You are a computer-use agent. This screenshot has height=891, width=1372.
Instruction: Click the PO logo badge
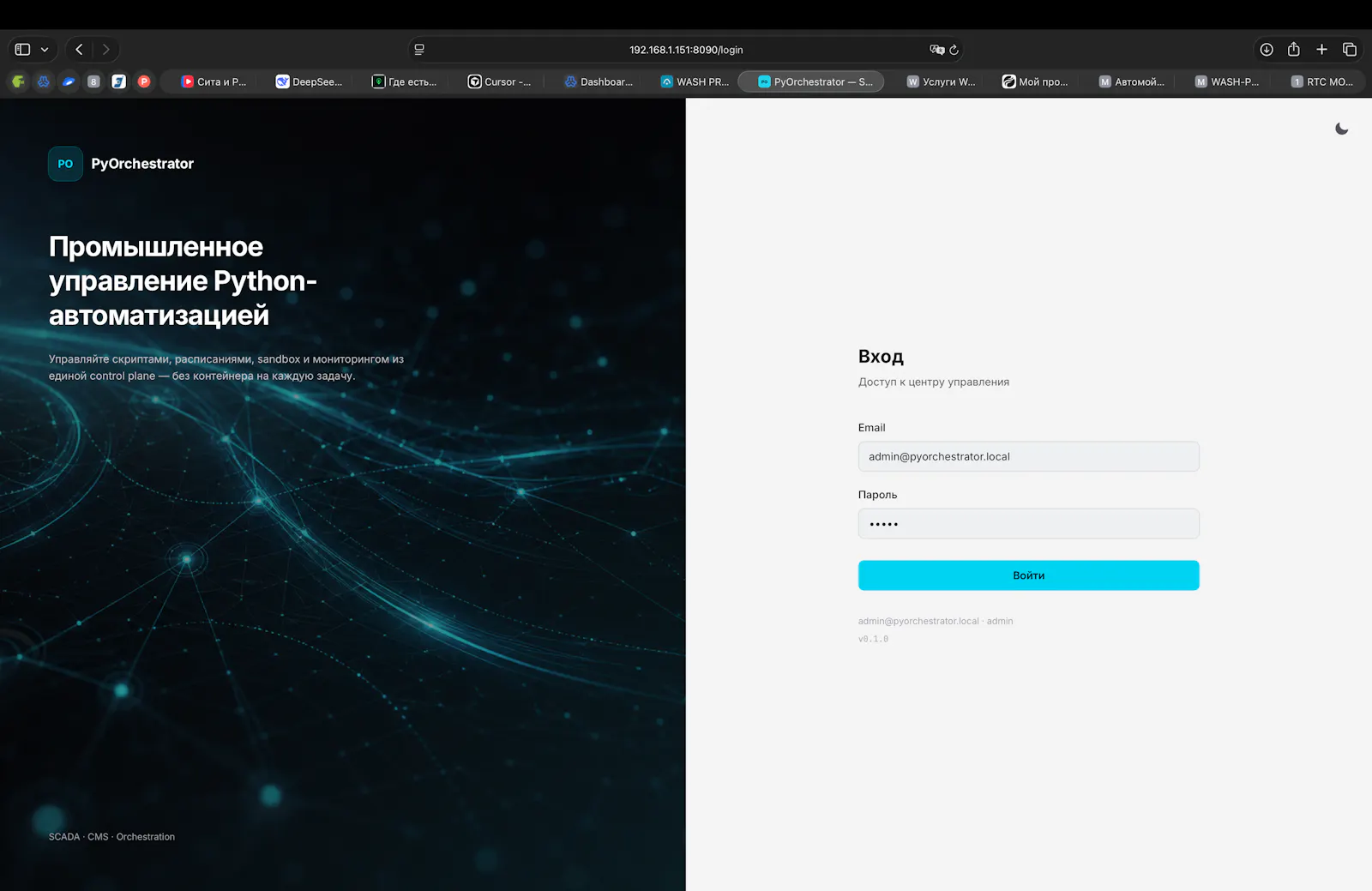coord(65,164)
